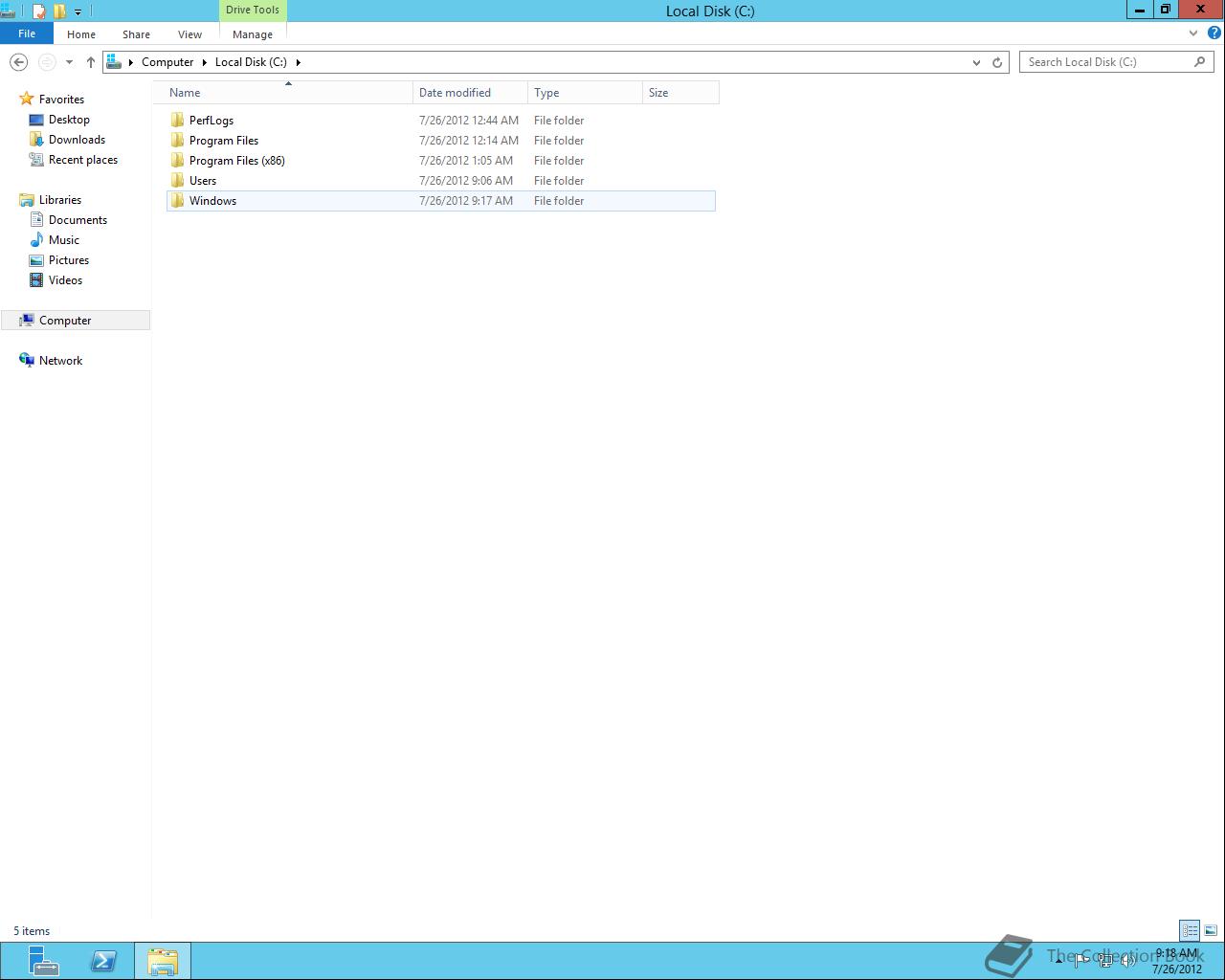Launch Windows PowerShell from the taskbar

[x=103, y=961]
